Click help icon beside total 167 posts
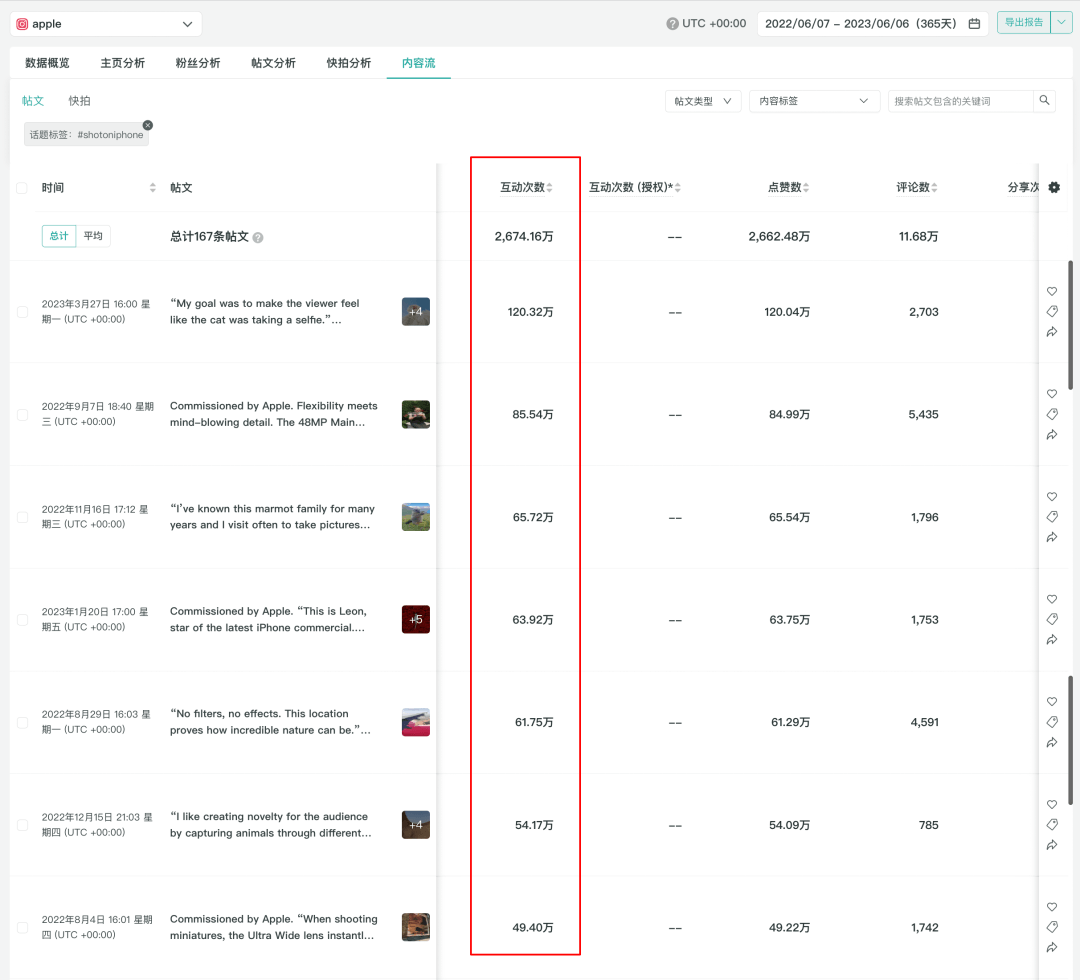The width and height of the screenshot is (1080, 980). (258, 238)
